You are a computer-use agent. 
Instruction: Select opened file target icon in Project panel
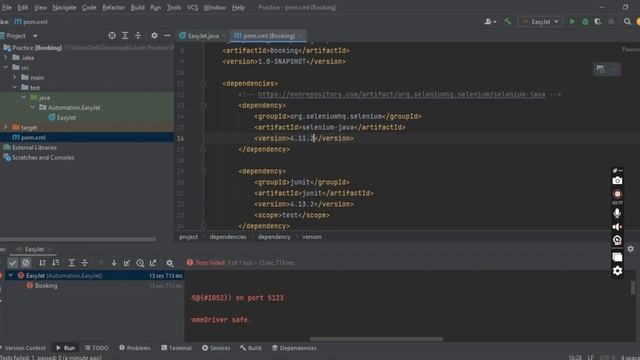[x=112, y=36]
